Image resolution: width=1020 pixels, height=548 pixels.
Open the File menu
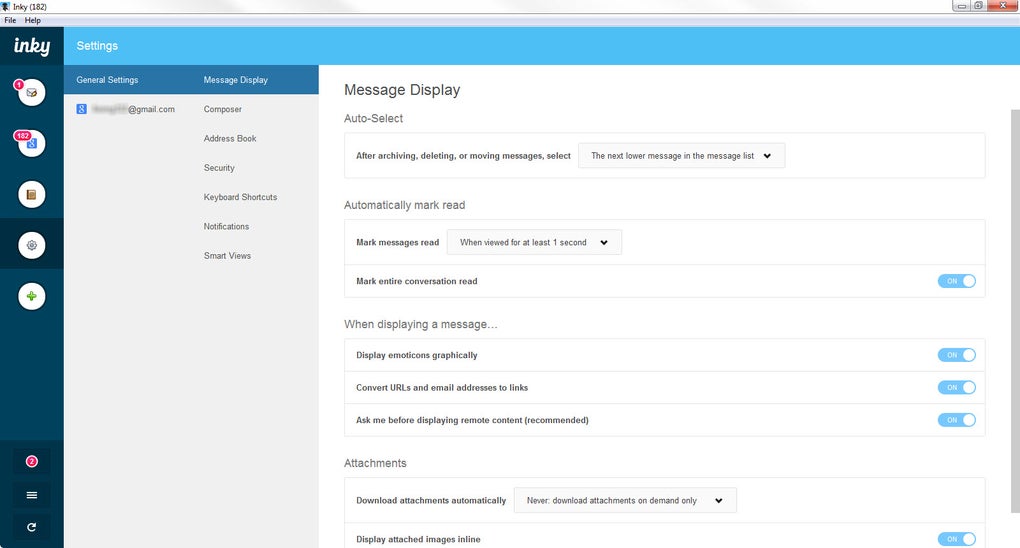pyautogui.click(x=10, y=20)
